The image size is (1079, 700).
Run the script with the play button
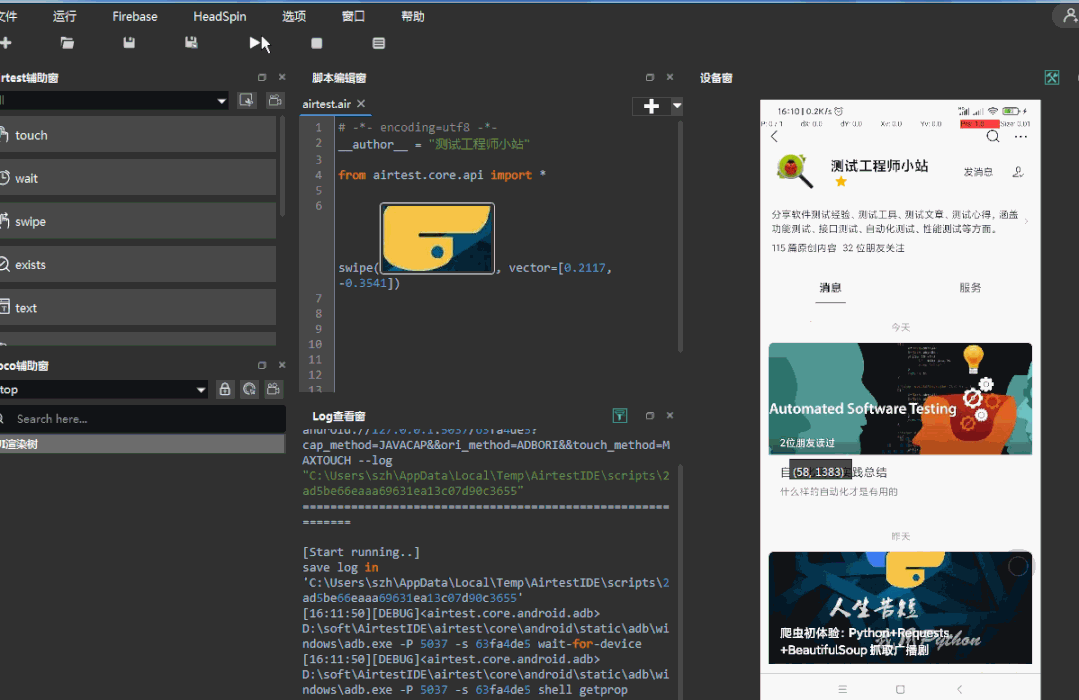point(255,43)
